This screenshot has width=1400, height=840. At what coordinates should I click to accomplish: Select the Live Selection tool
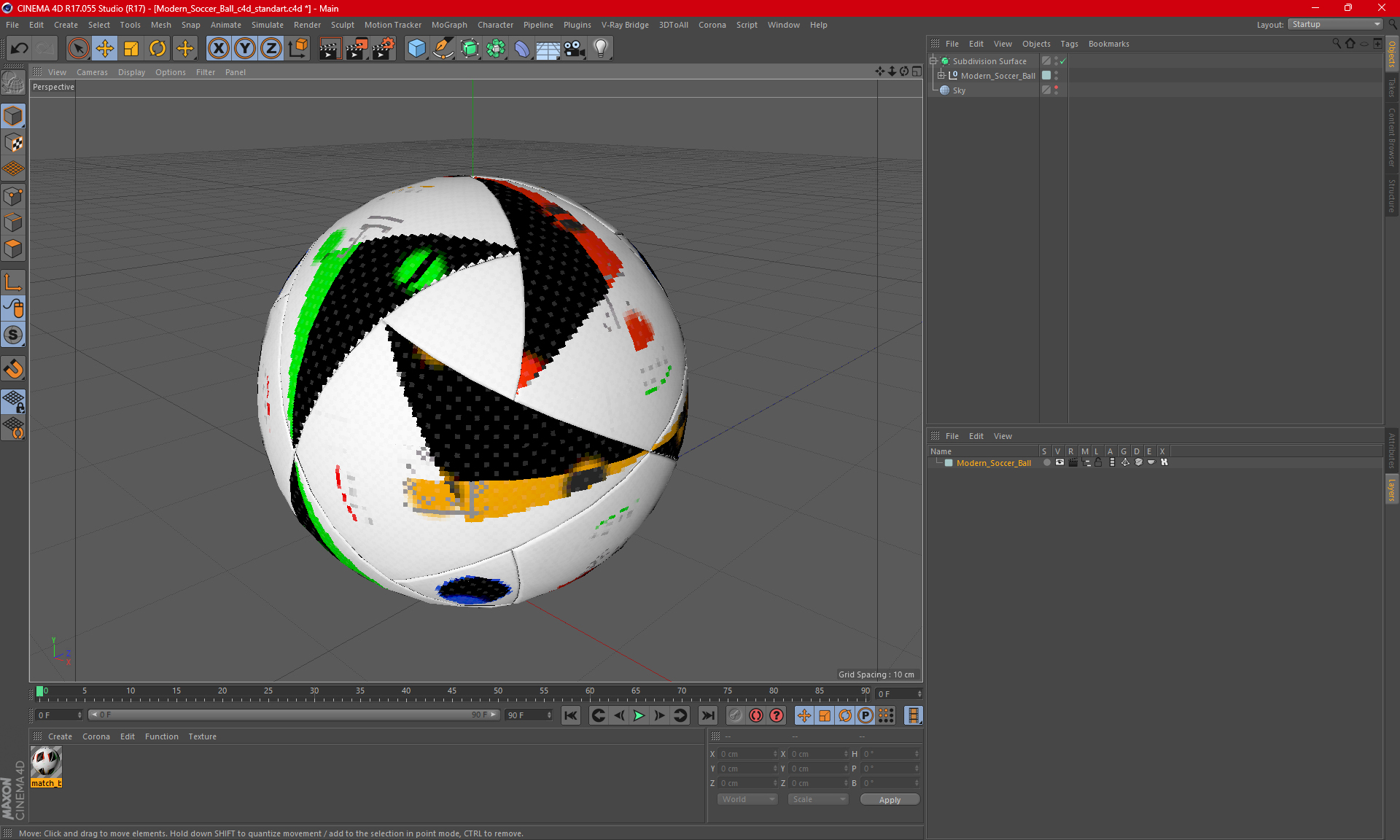78,49
